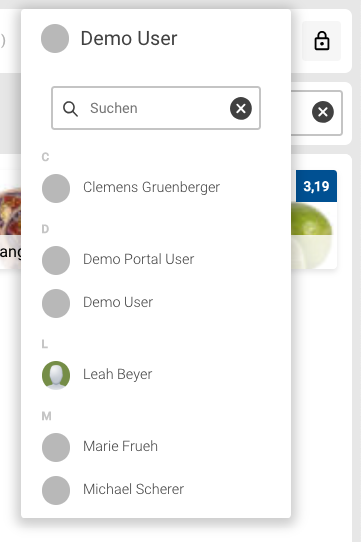Click Clemens Gruenberger's grey avatar
The image size is (361, 542).
(56, 188)
